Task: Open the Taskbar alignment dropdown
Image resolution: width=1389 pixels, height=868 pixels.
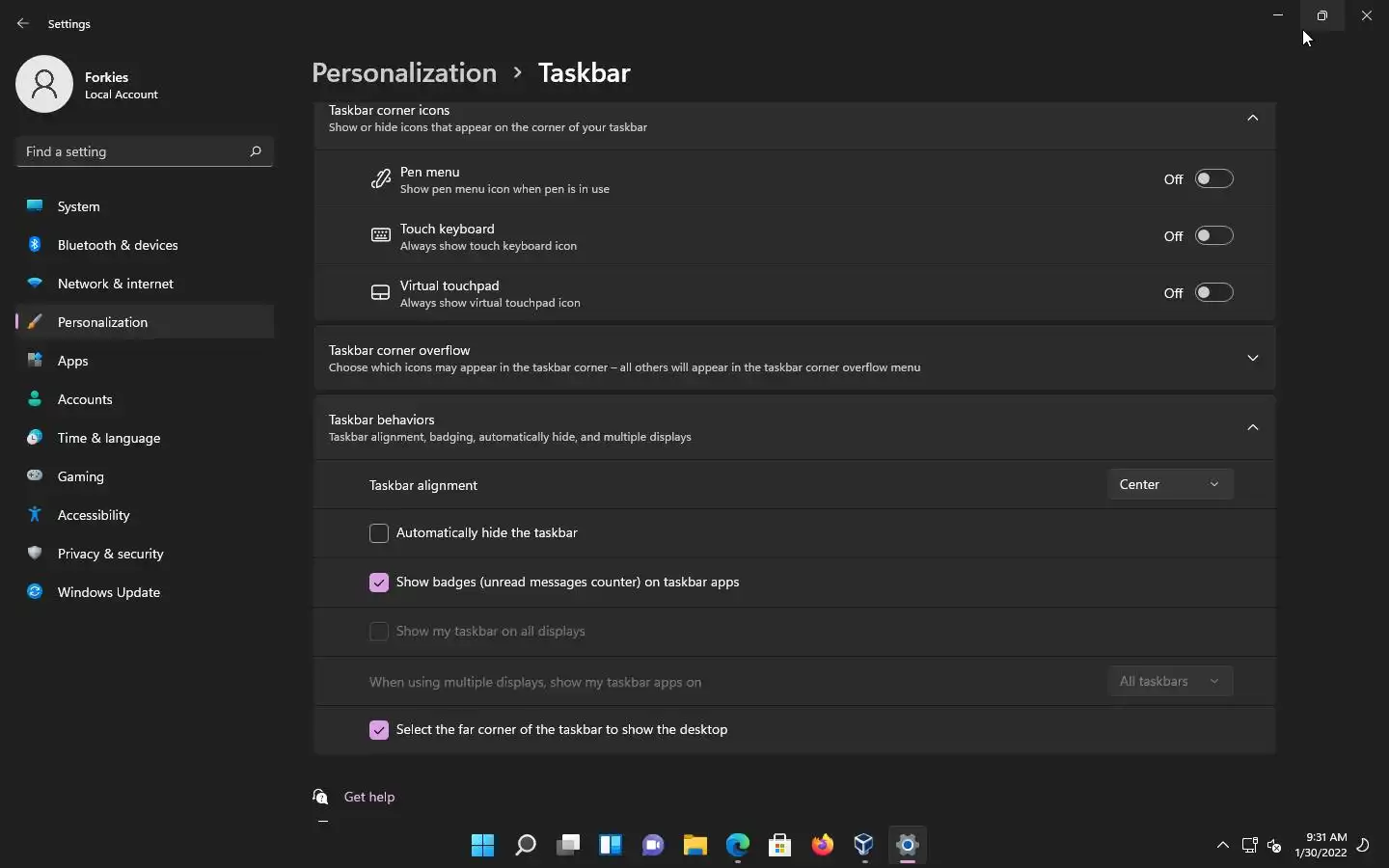Action: click(x=1170, y=484)
